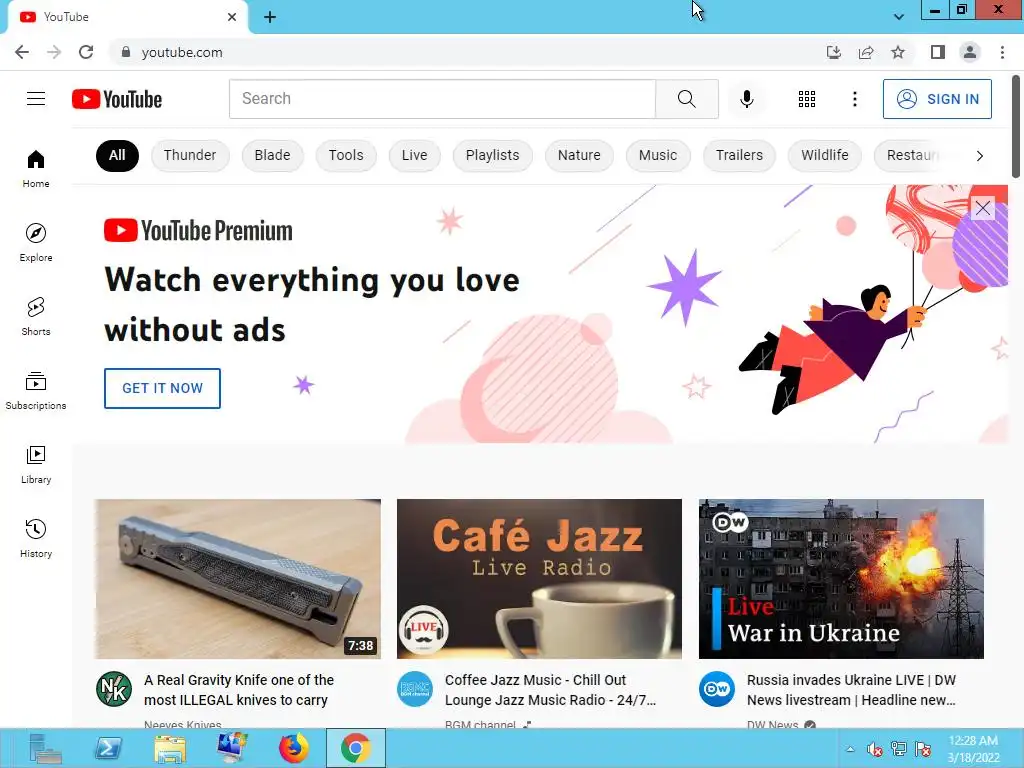Open Shorts in sidebar
Screen dimensions: 1024x768
[36, 316]
